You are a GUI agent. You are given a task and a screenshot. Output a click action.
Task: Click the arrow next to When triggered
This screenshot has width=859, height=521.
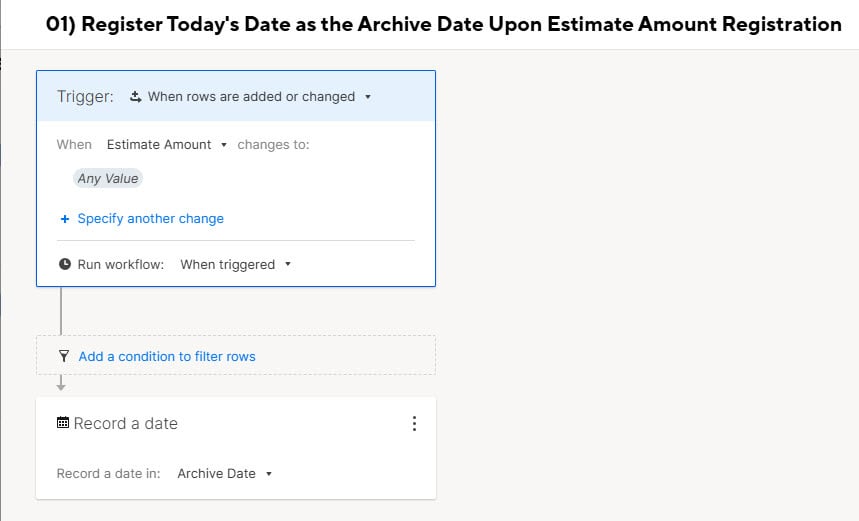click(288, 264)
